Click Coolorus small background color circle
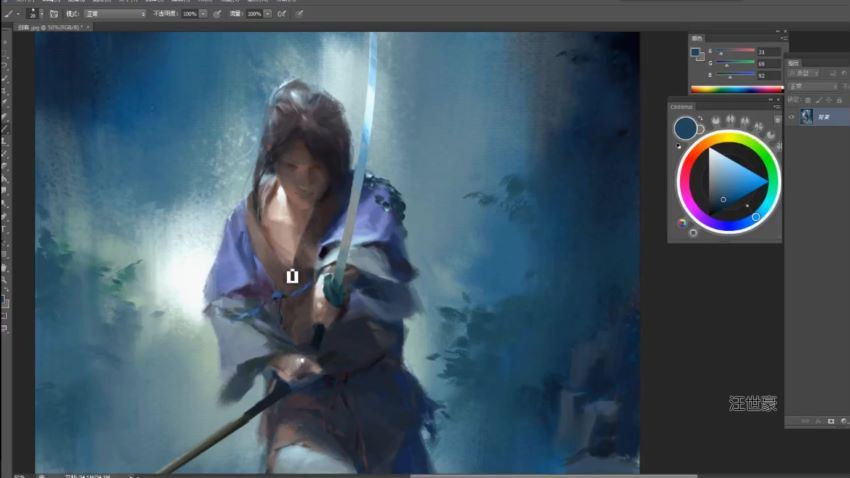850x478 pixels. coord(700,130)
